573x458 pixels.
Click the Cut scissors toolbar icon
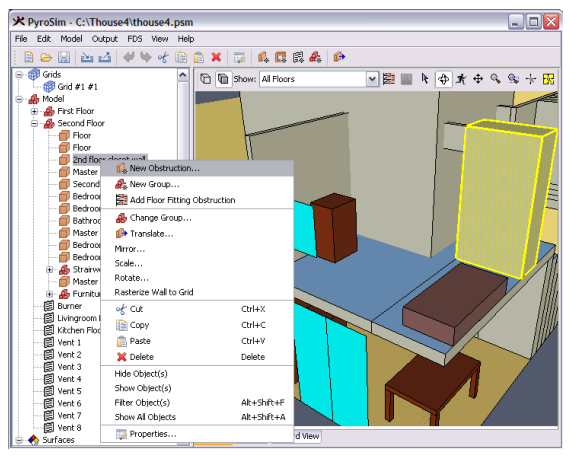163,57
